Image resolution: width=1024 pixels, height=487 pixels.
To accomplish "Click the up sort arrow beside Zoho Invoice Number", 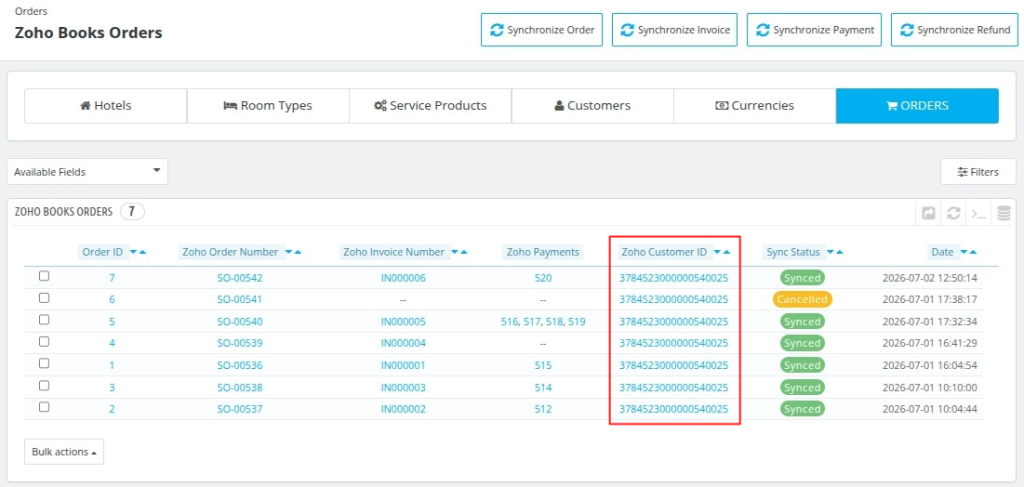I will coord(464,252).
